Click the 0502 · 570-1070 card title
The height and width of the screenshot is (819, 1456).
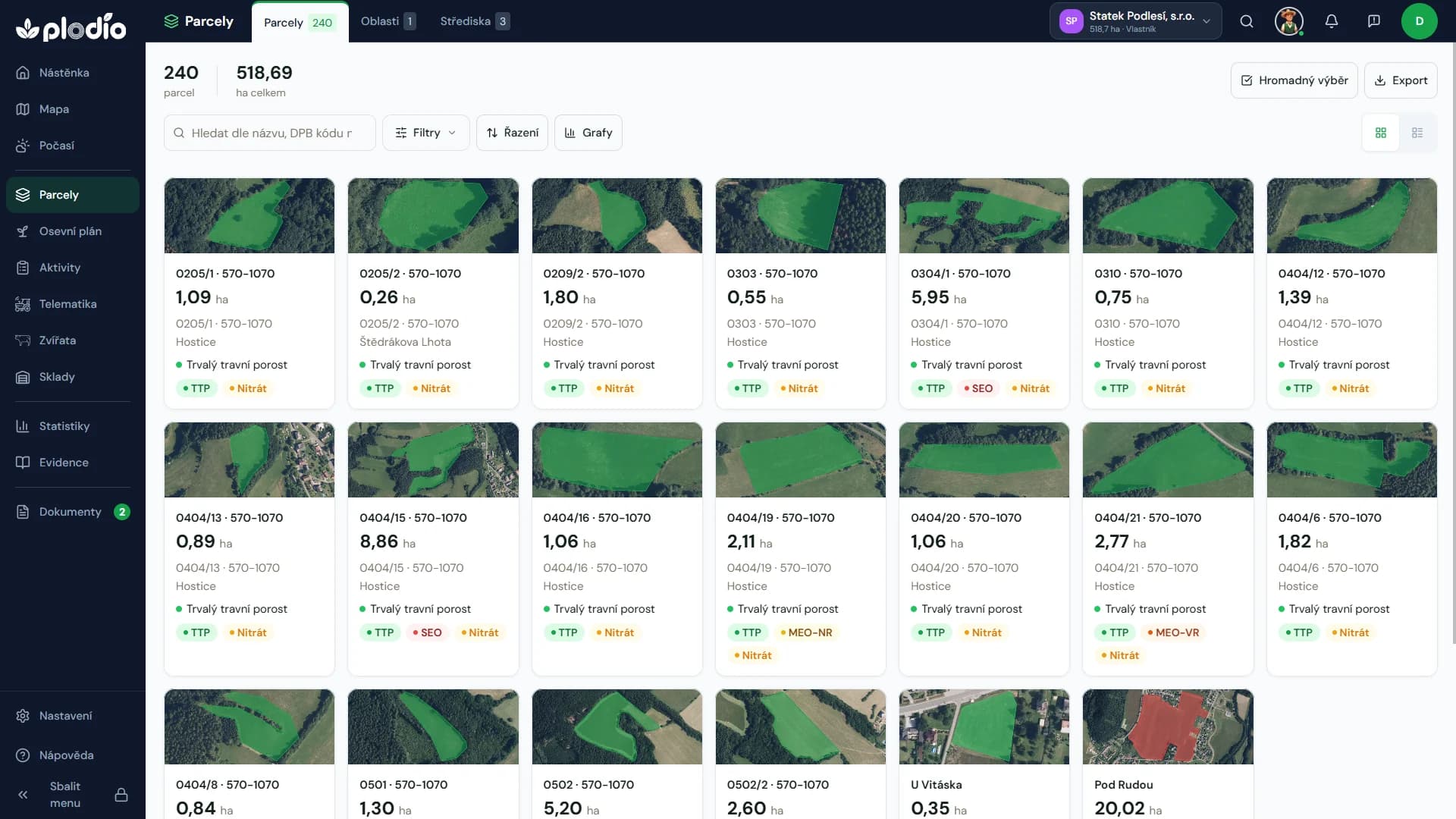(x=588, y=785)
